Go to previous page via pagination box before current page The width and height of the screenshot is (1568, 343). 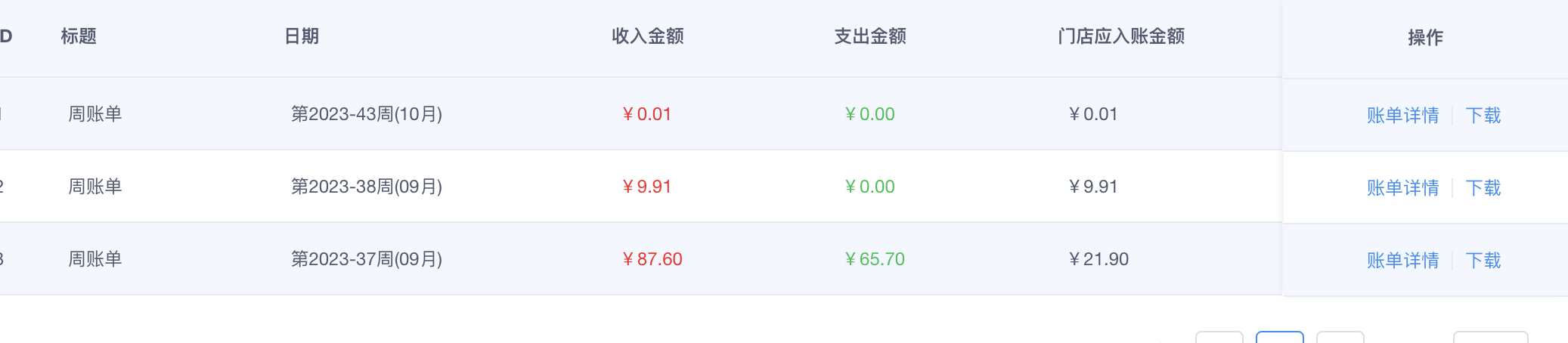point(1219,337)
